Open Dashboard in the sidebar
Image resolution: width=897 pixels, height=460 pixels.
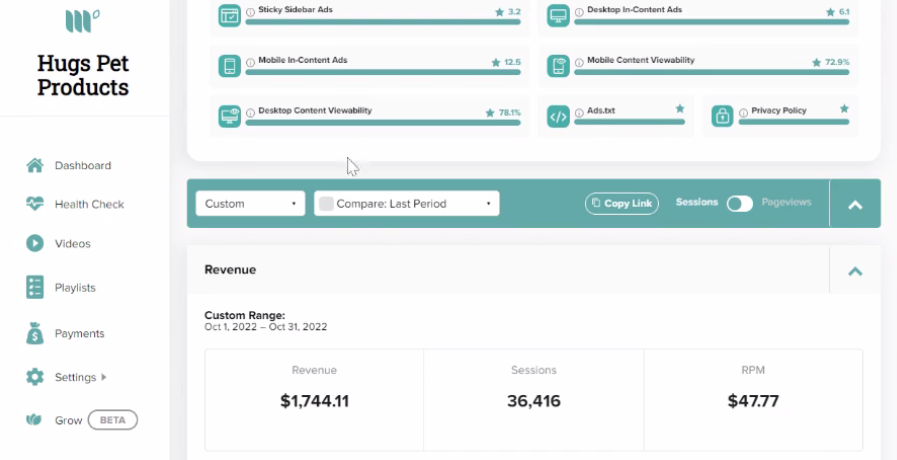83,165
